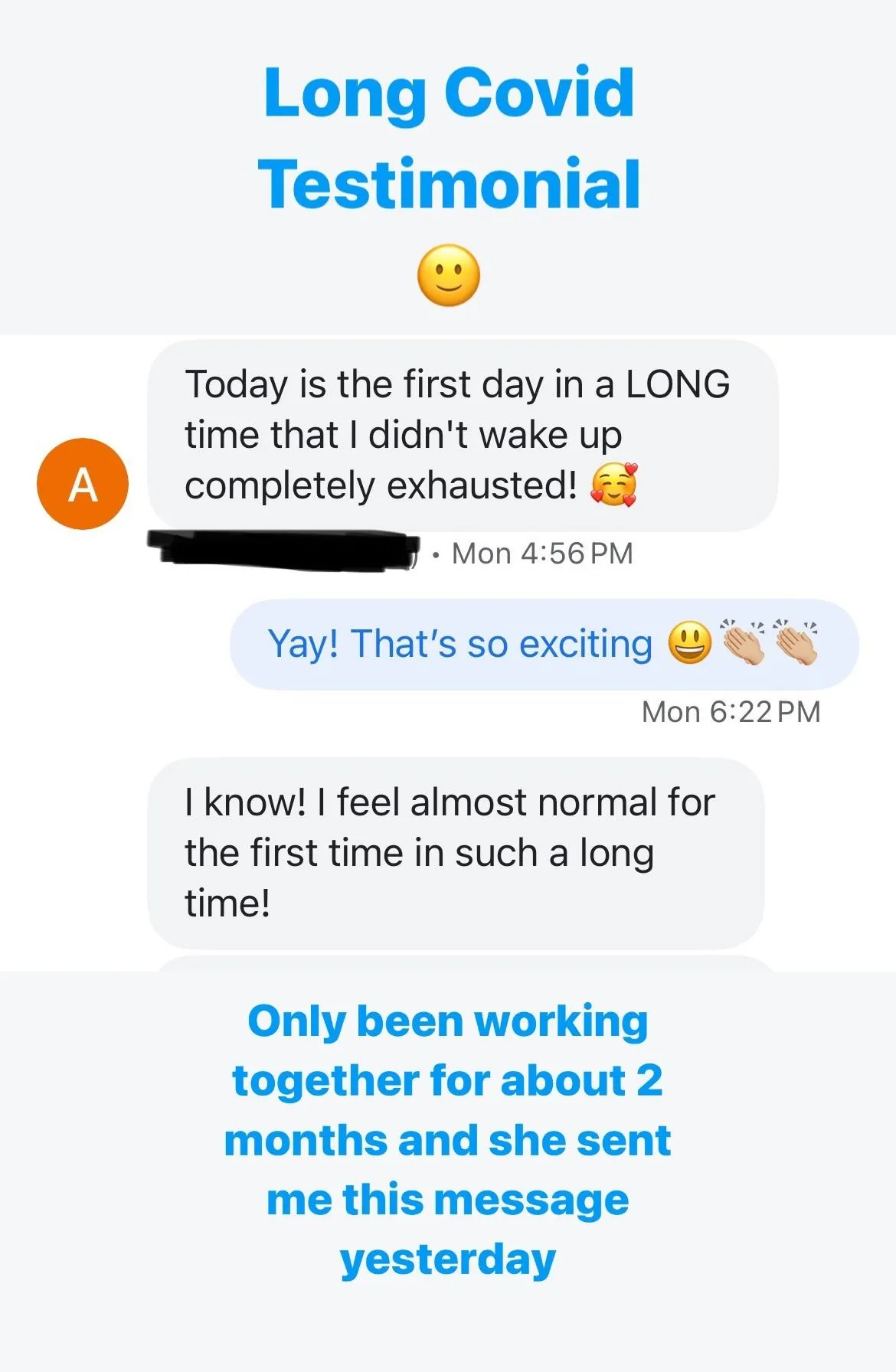This screenshot has width=896, height=1372.
Task: Select the "I feel almost normal" message bubble
Action: tap(456, 854)
